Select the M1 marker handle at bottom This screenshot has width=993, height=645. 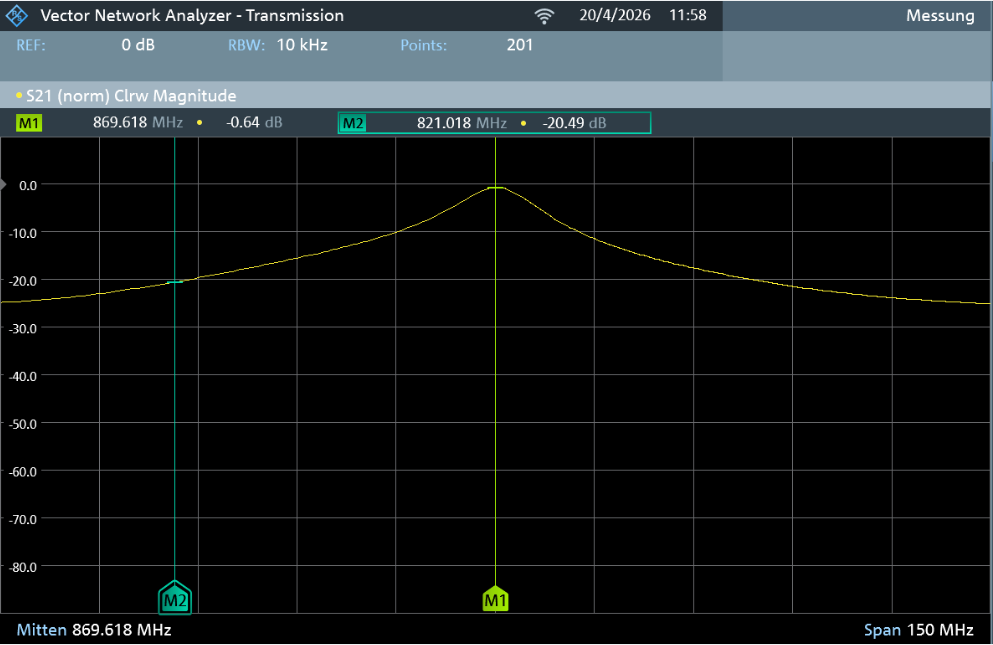tap(495, 599)
